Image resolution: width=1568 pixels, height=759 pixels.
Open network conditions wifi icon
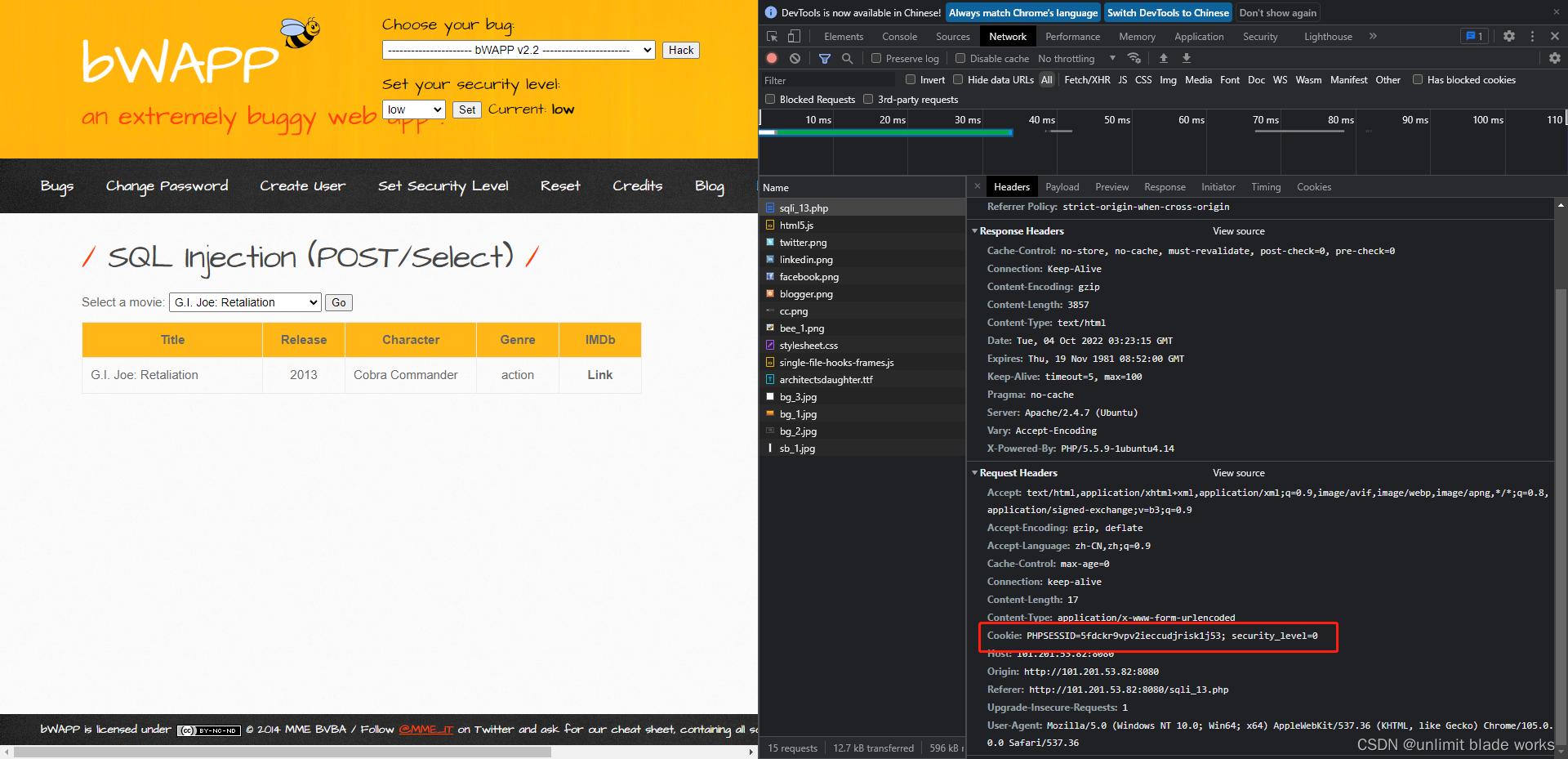[1134, 58]
